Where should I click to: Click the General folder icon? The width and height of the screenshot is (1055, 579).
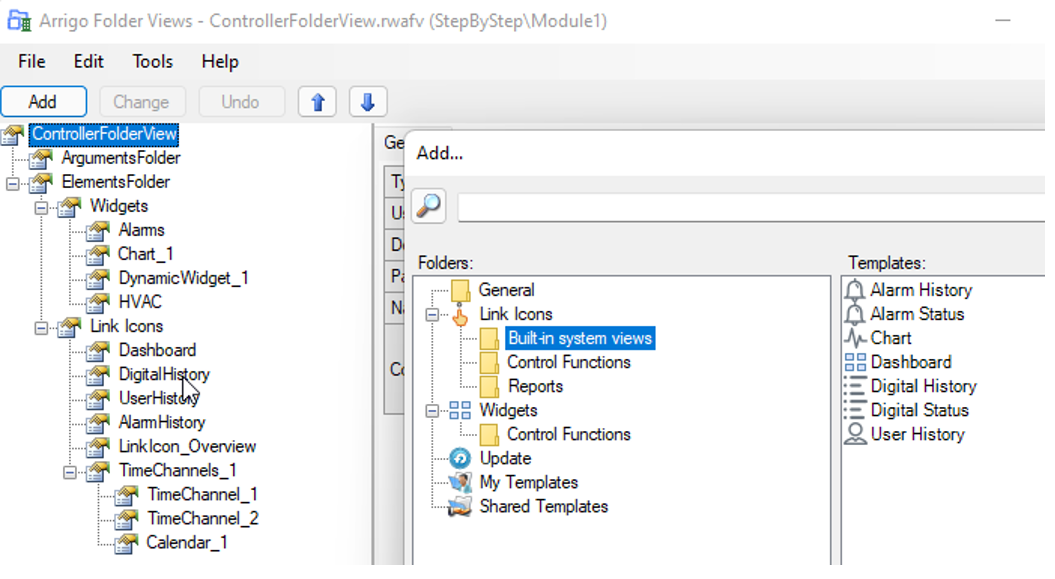460,291
